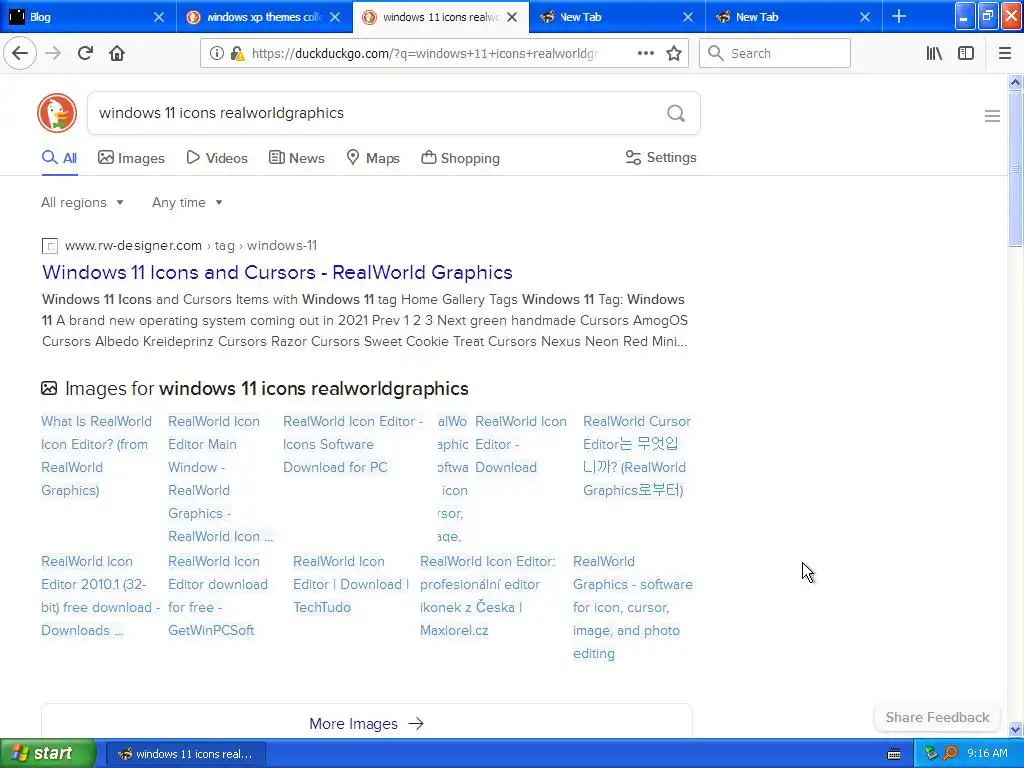The height and width of the screenshot is (768, 1024).
Task: Focus the browser Search box
Action: (775, 53)
